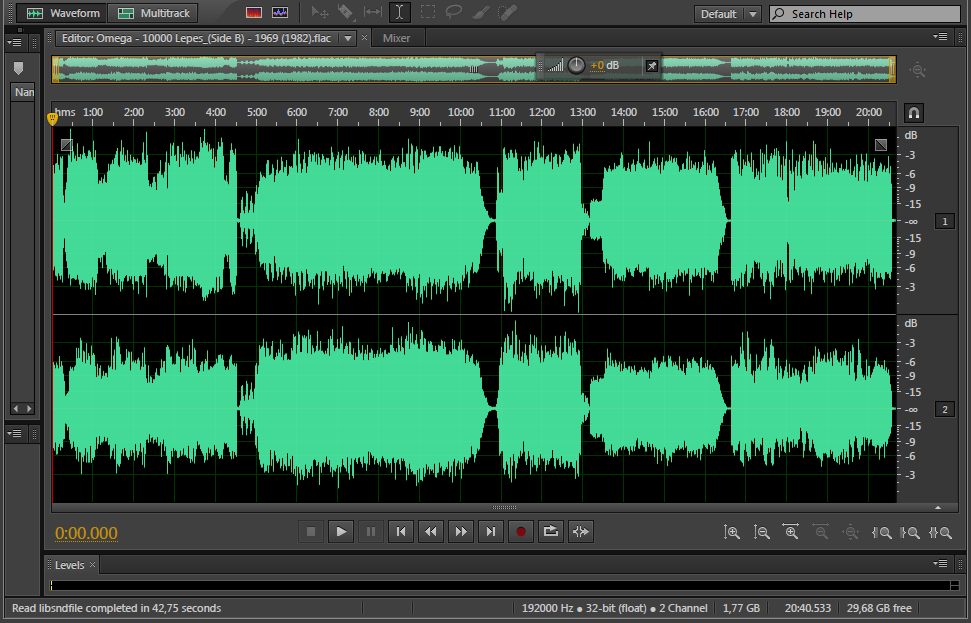Select the Marquee Selection tool
The height and width of the screenshot is (623, 971).
point(427,12)
